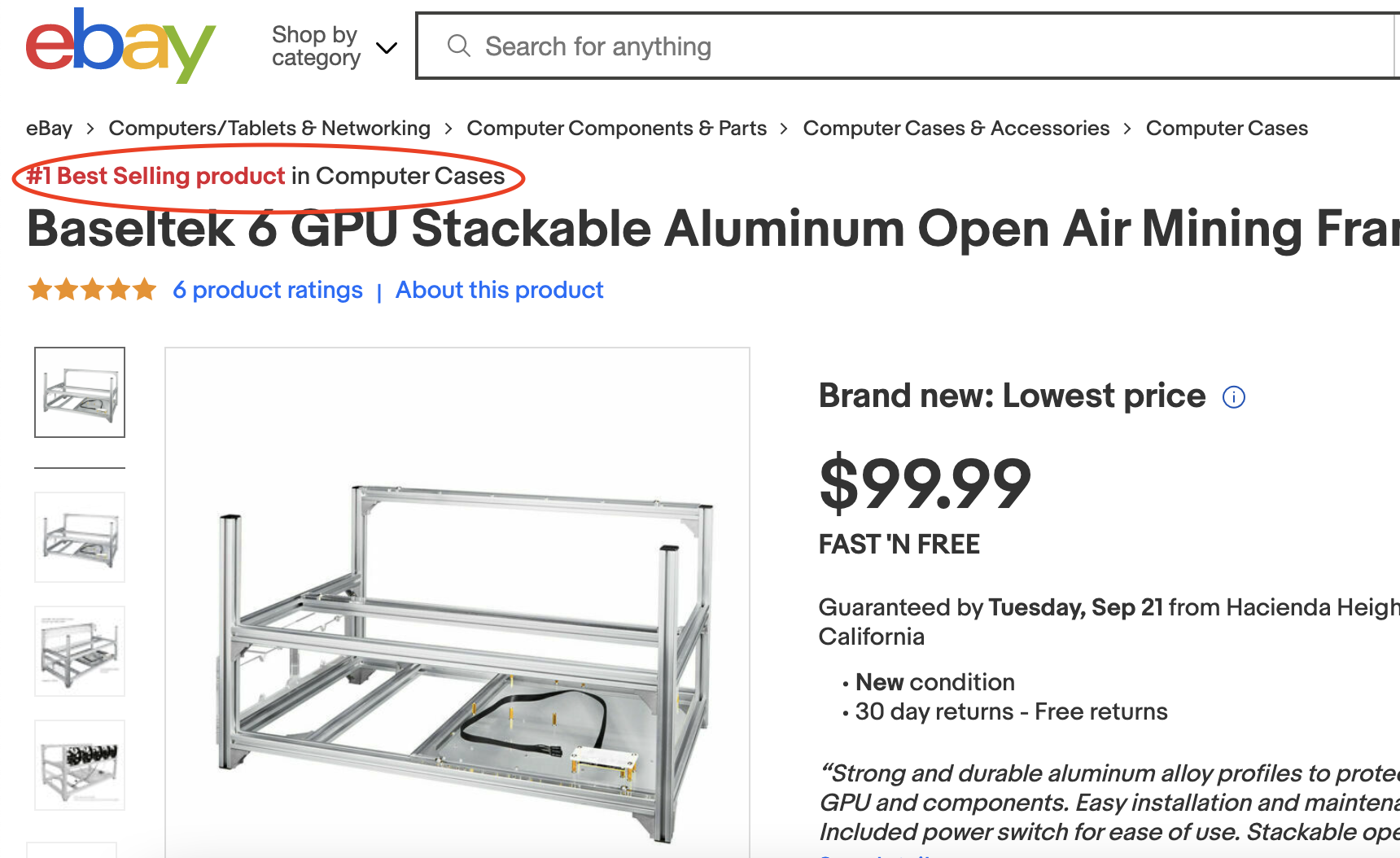1400x858 pixels.
Task: Select the first product thumbnail
Action: [x=80, y=392]
